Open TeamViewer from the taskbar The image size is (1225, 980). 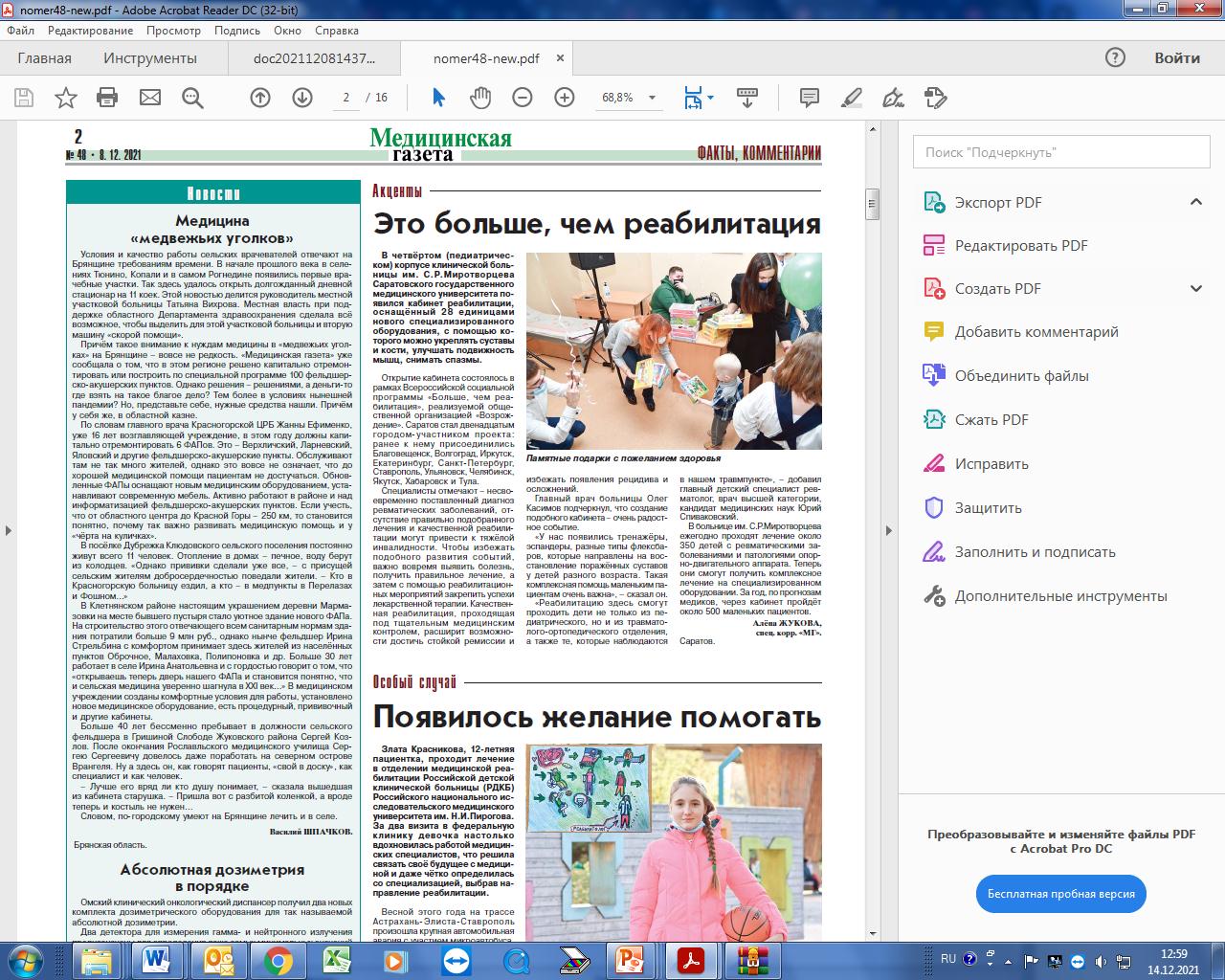coord(457,960)
